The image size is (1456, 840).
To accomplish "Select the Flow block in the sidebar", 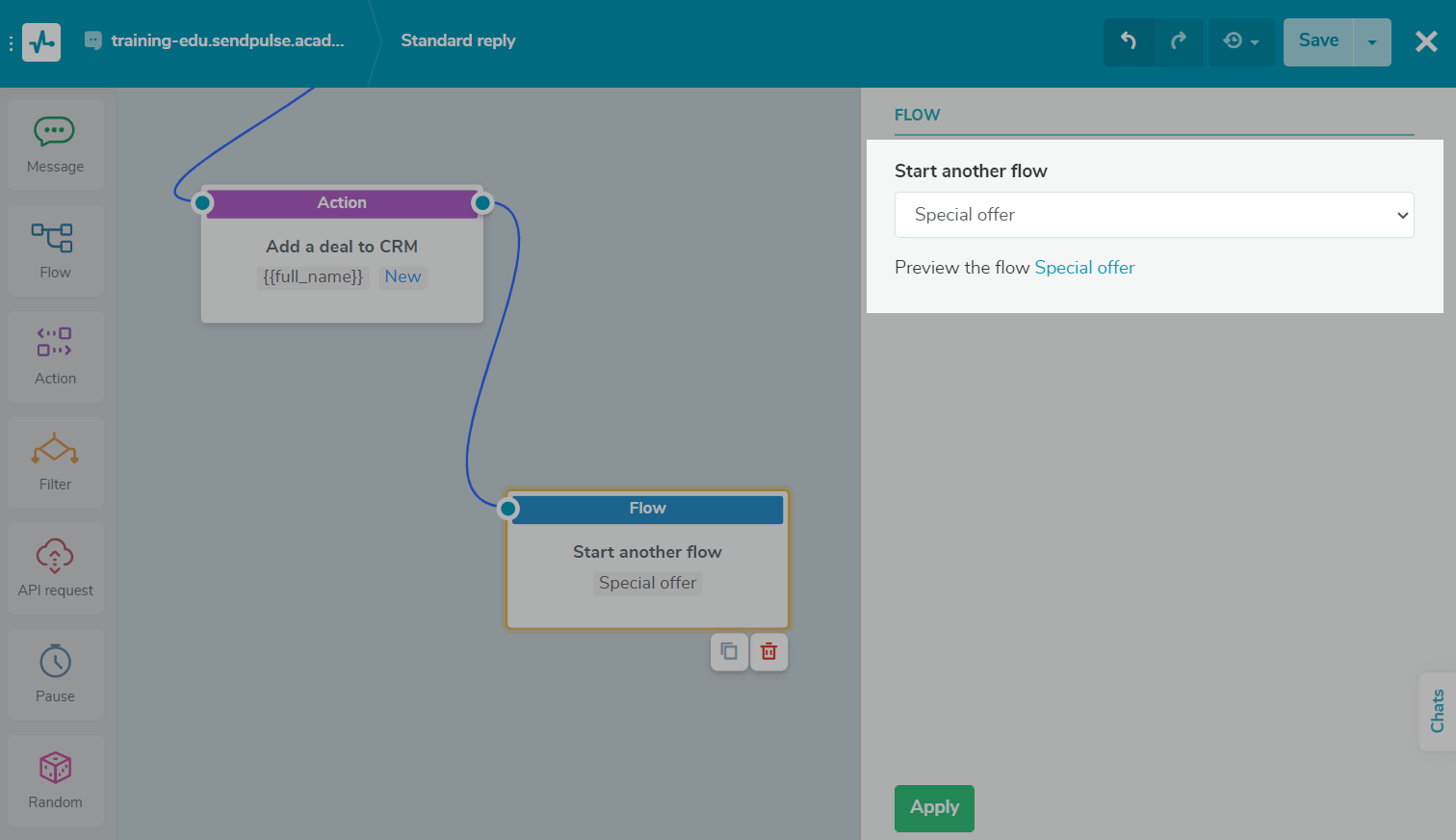I will [x=55, y=250].
